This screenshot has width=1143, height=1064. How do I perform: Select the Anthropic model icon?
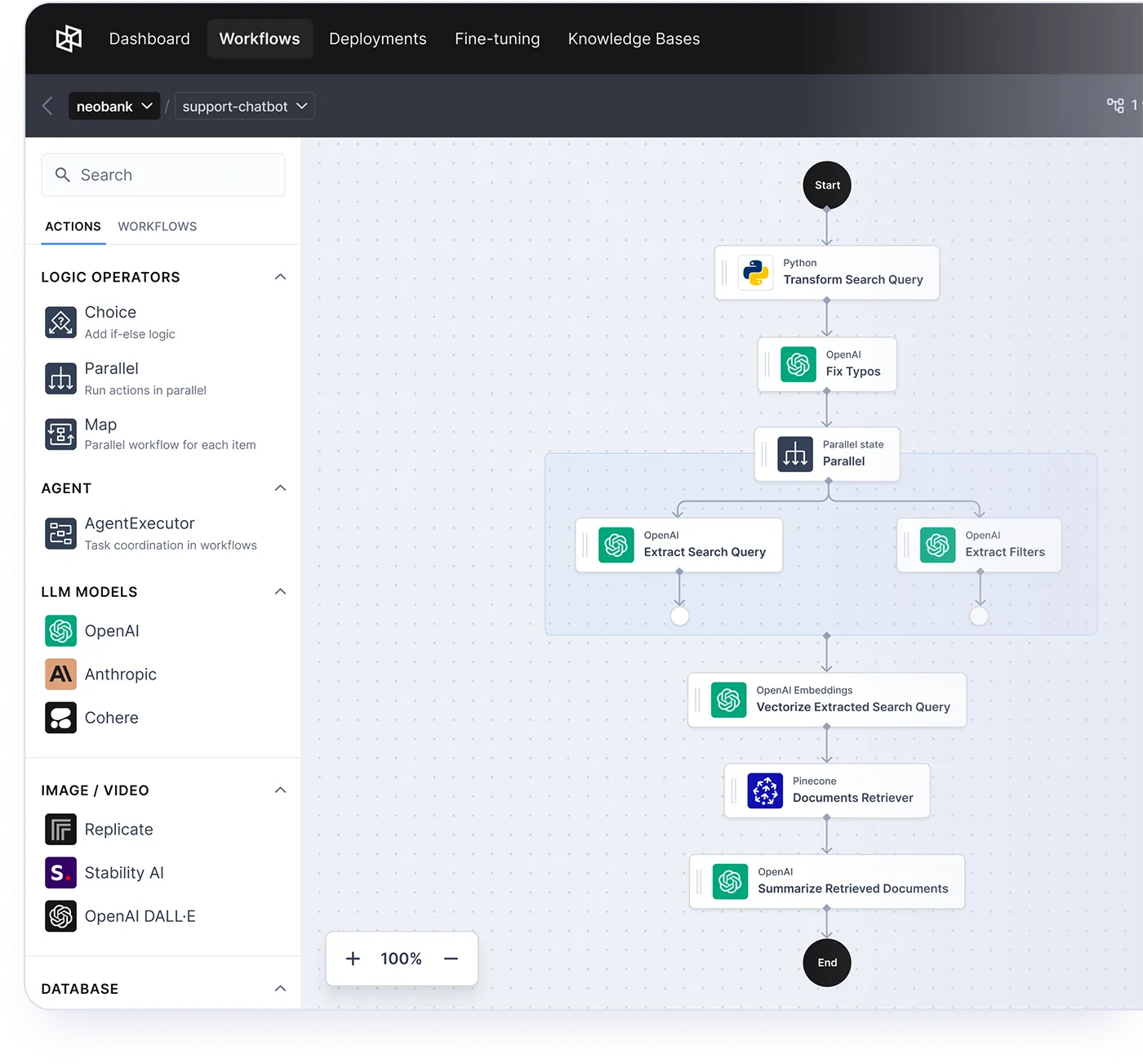point(60,674)
